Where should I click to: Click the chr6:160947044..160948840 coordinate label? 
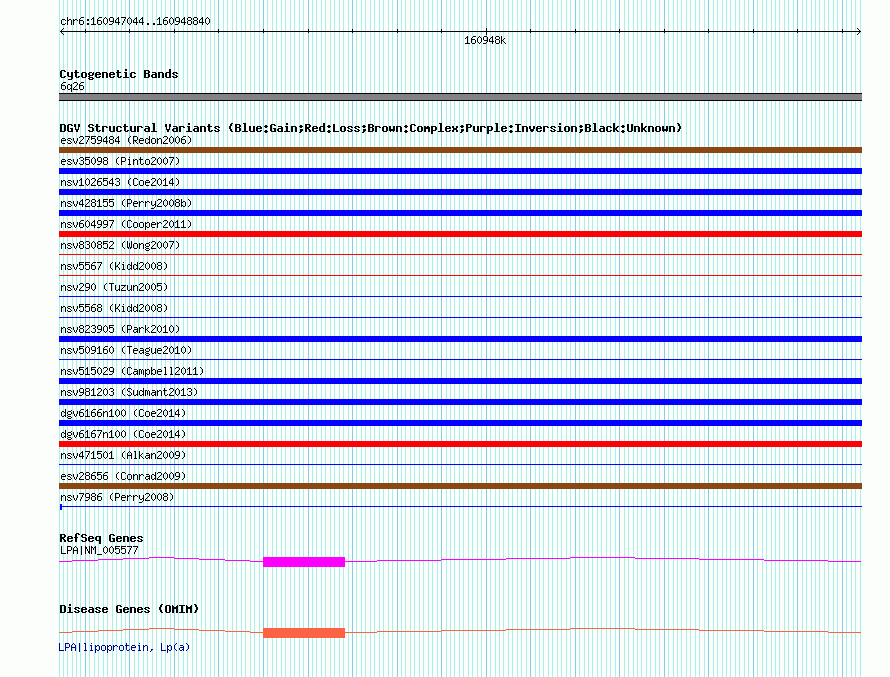(135, 21)
